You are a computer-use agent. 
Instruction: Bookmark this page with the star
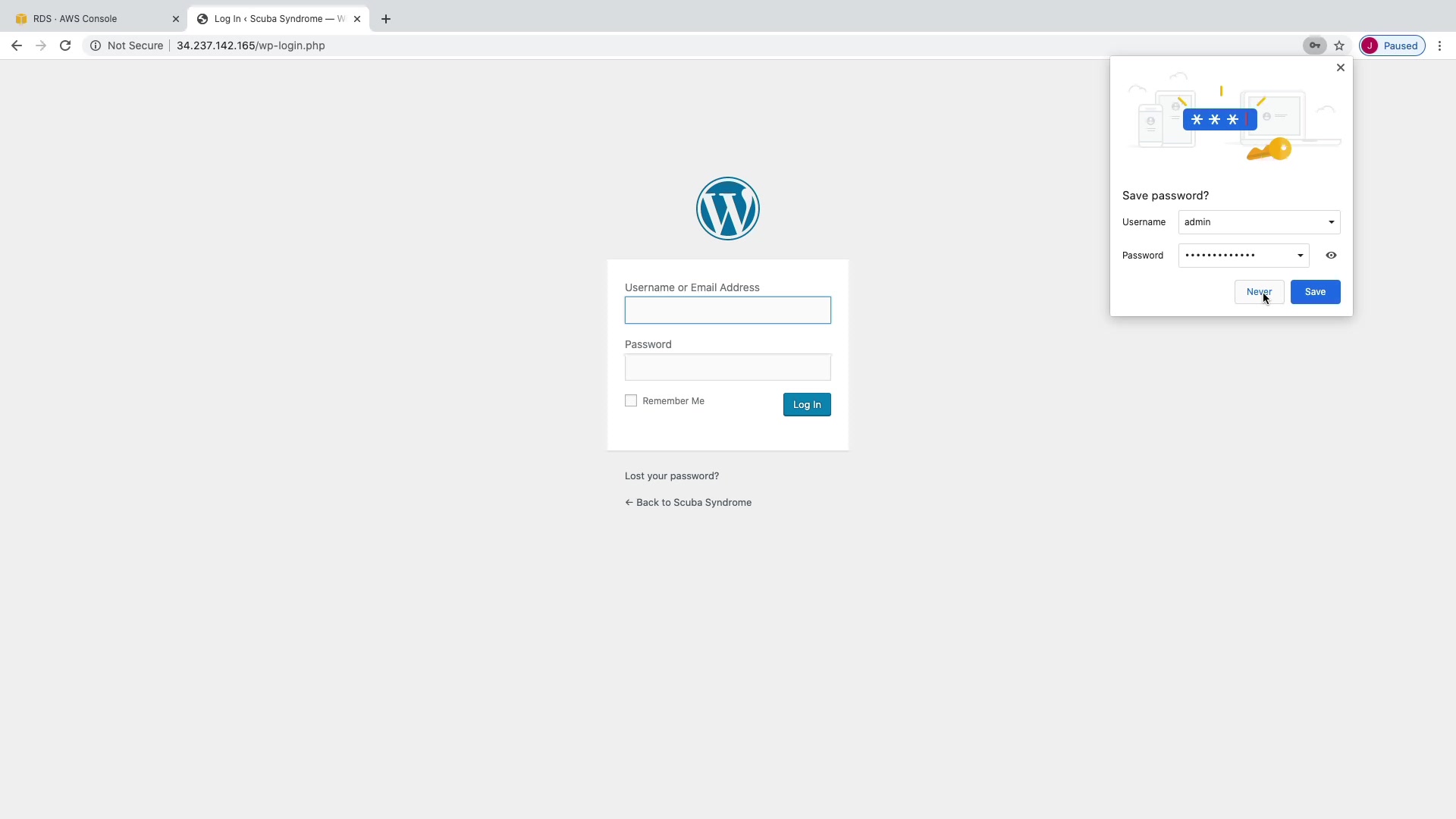1339,45
